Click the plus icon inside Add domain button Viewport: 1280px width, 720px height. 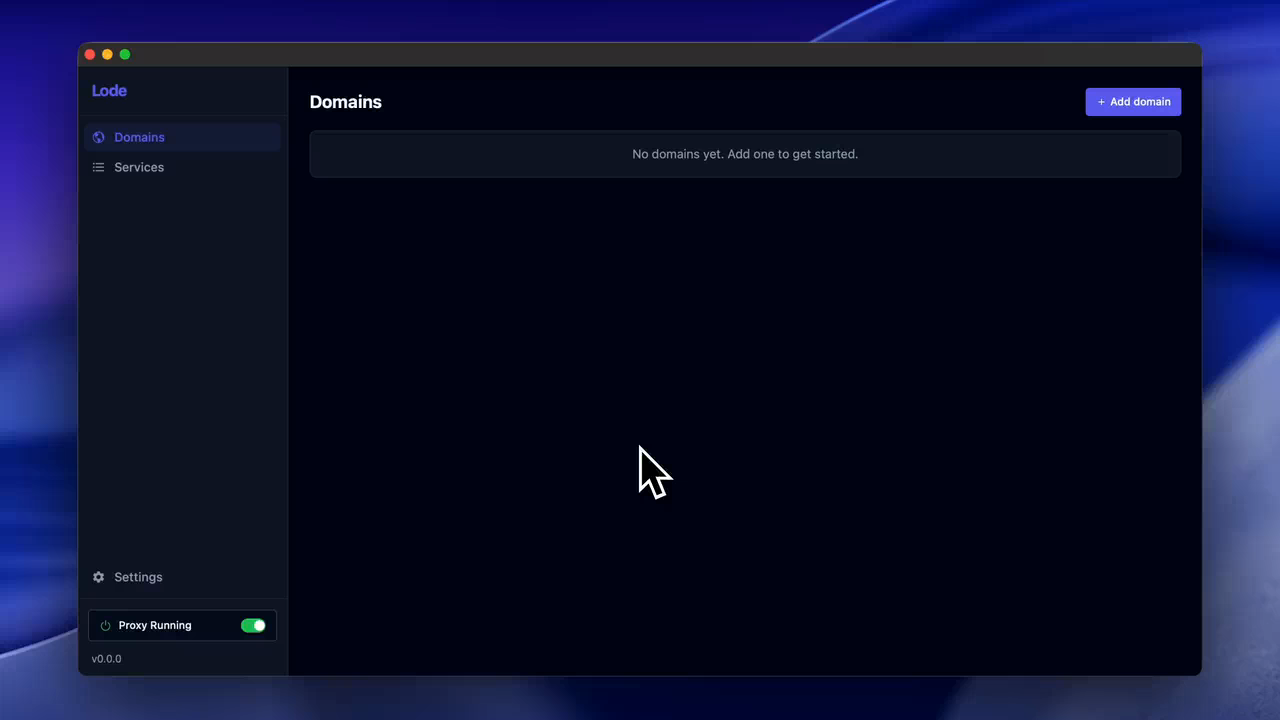[x=1101, y=101]
